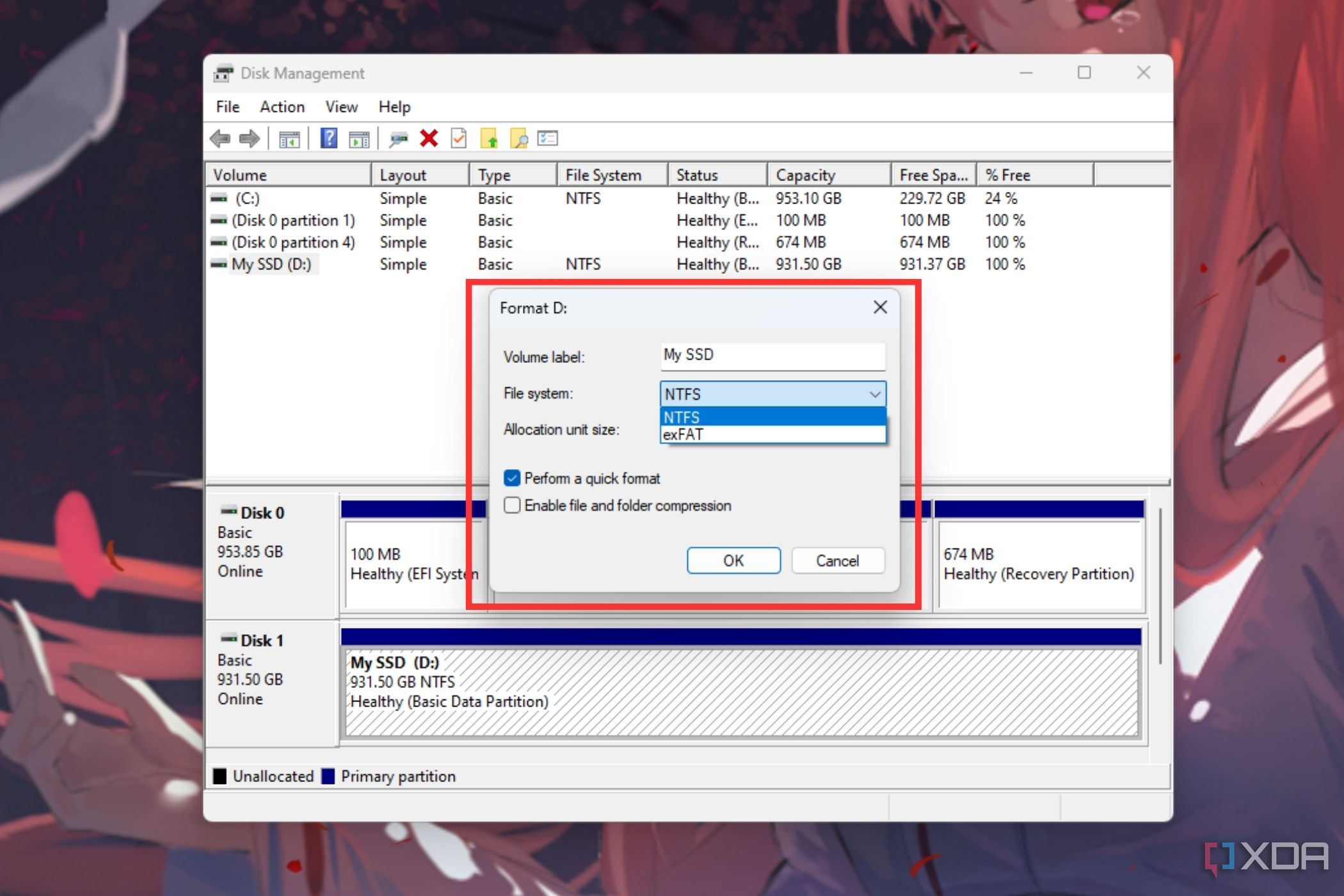Viewport: 1344px width, 896px height.
Task: Choose exFAT from the file system list
Action: point(773,435)
